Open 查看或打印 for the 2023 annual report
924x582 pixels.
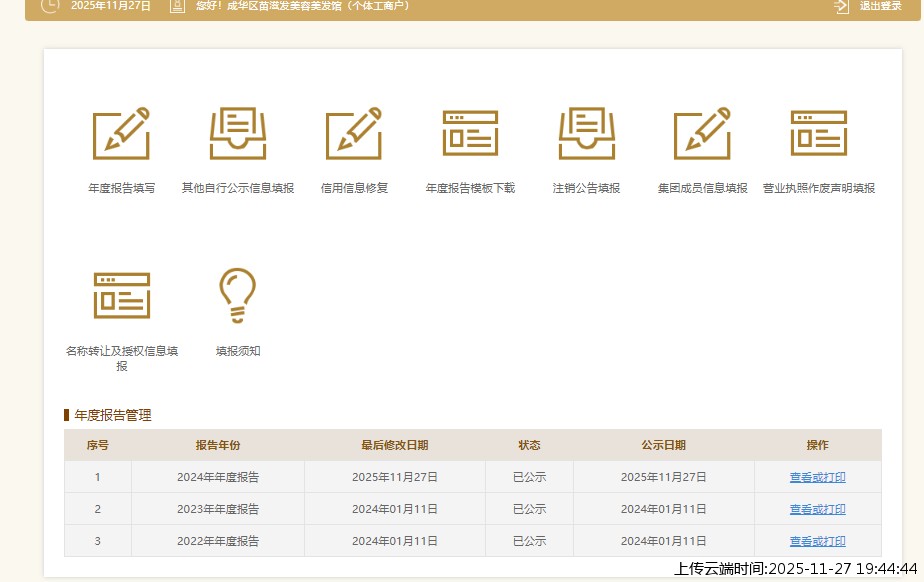pyautogui.click(x=817, y=509)
